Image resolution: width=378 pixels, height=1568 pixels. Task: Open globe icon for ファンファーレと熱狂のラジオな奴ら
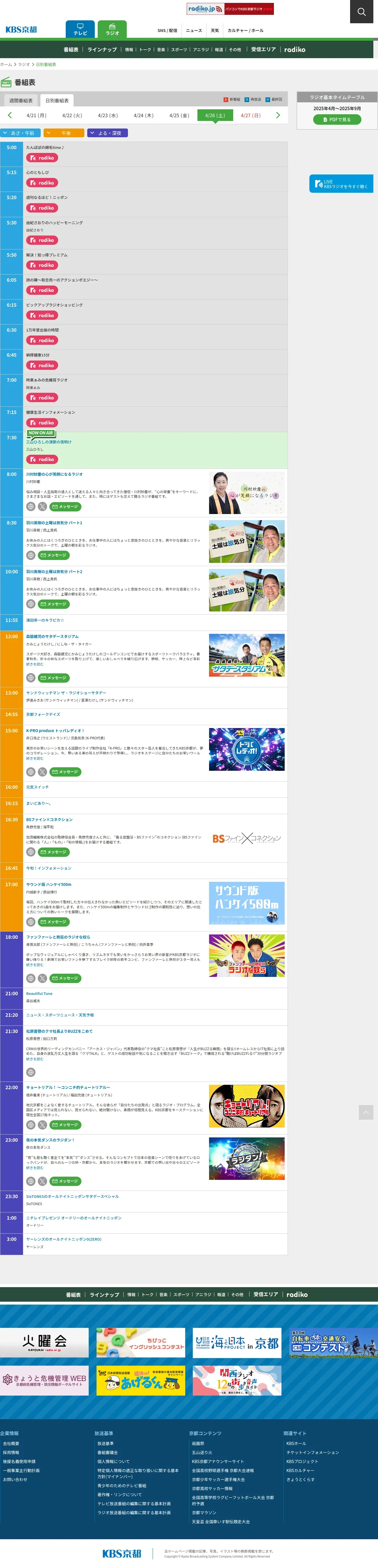(31, 978)
